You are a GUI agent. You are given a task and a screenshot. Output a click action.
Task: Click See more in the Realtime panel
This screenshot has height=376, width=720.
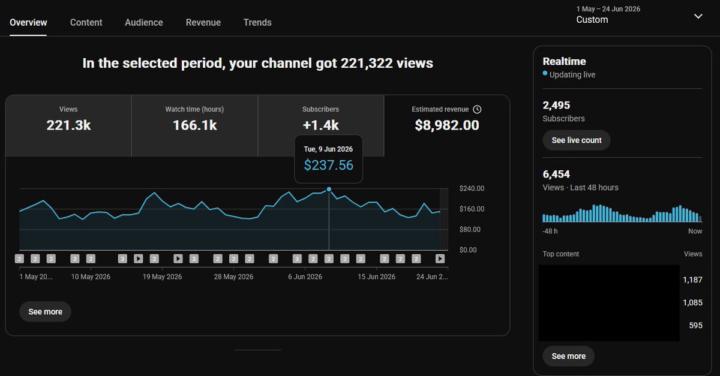coord(568,356)
